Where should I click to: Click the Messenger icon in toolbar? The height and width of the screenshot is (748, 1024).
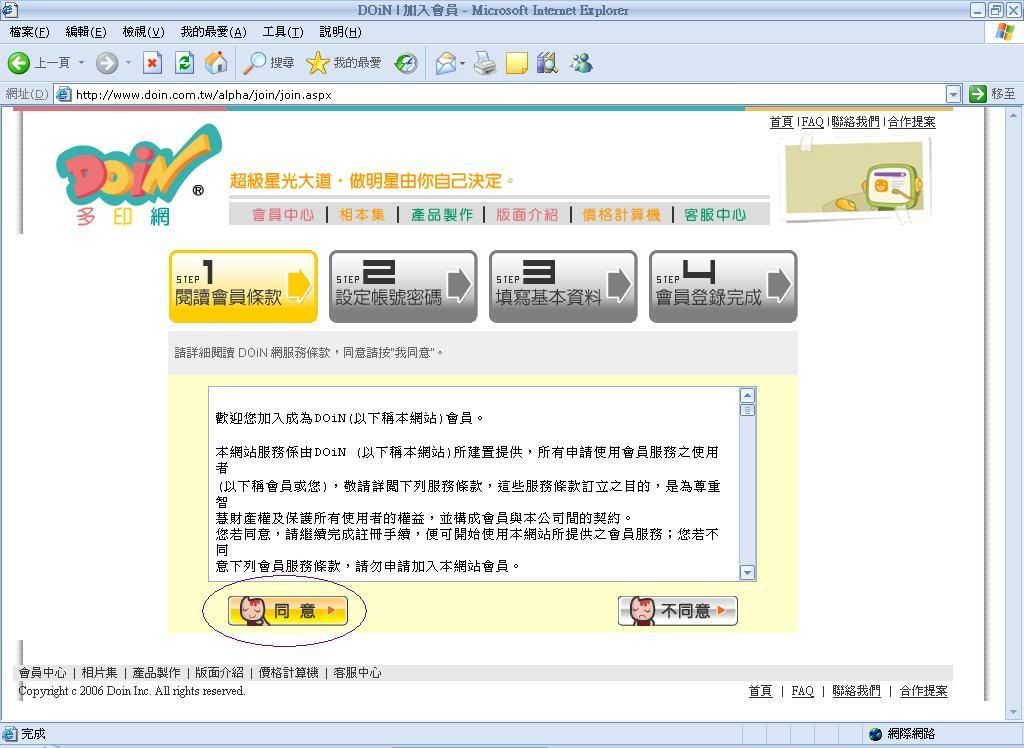click(x=581, y=63)
